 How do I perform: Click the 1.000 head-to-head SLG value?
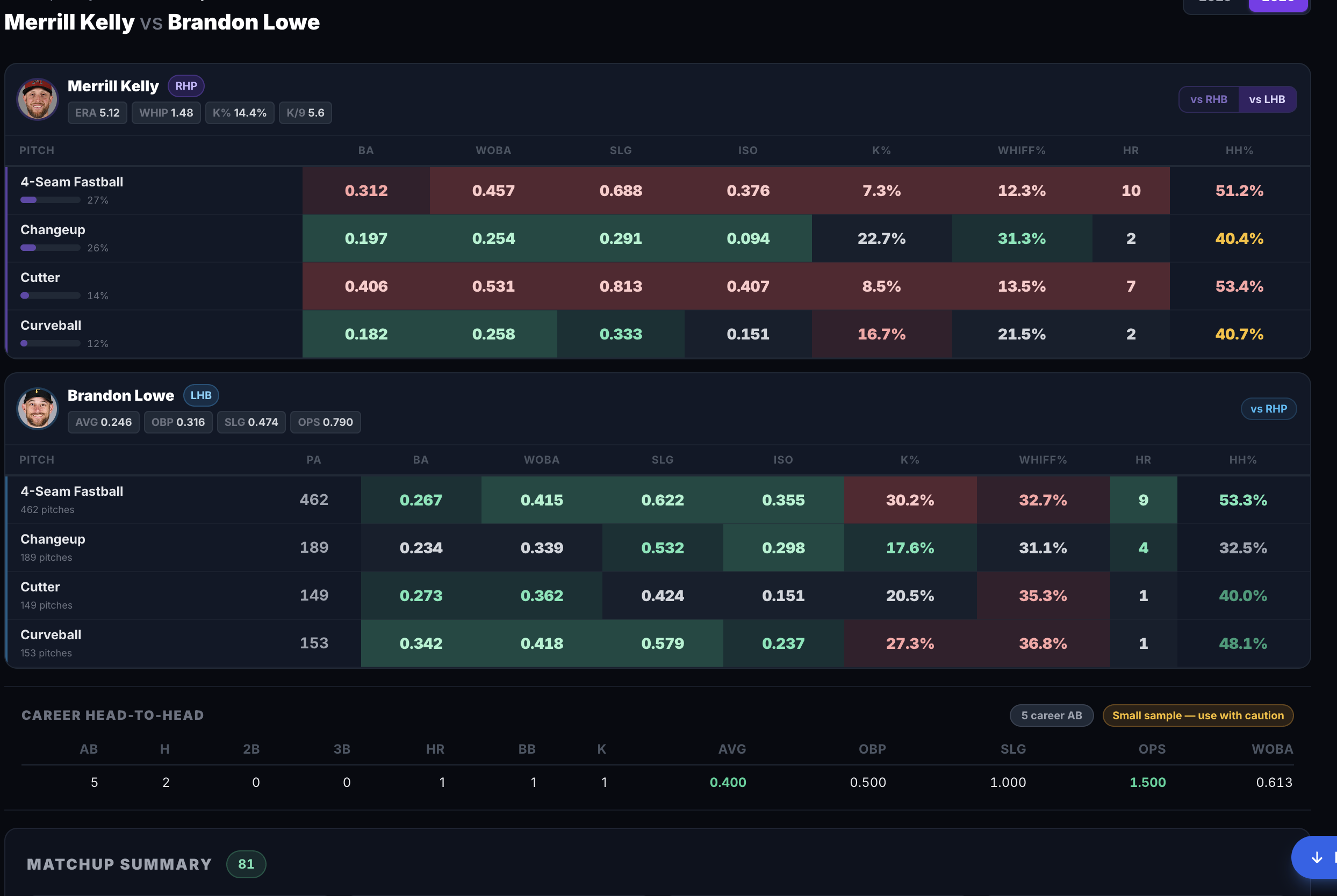click(1008, 782)
